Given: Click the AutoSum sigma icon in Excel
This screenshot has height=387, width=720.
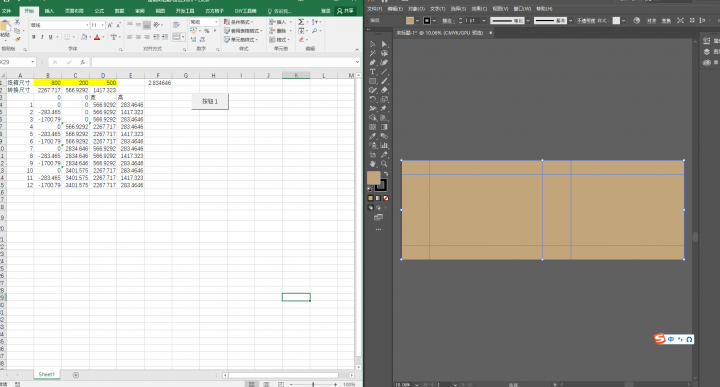Looking at the screenshot, I should tap(301, 22).
